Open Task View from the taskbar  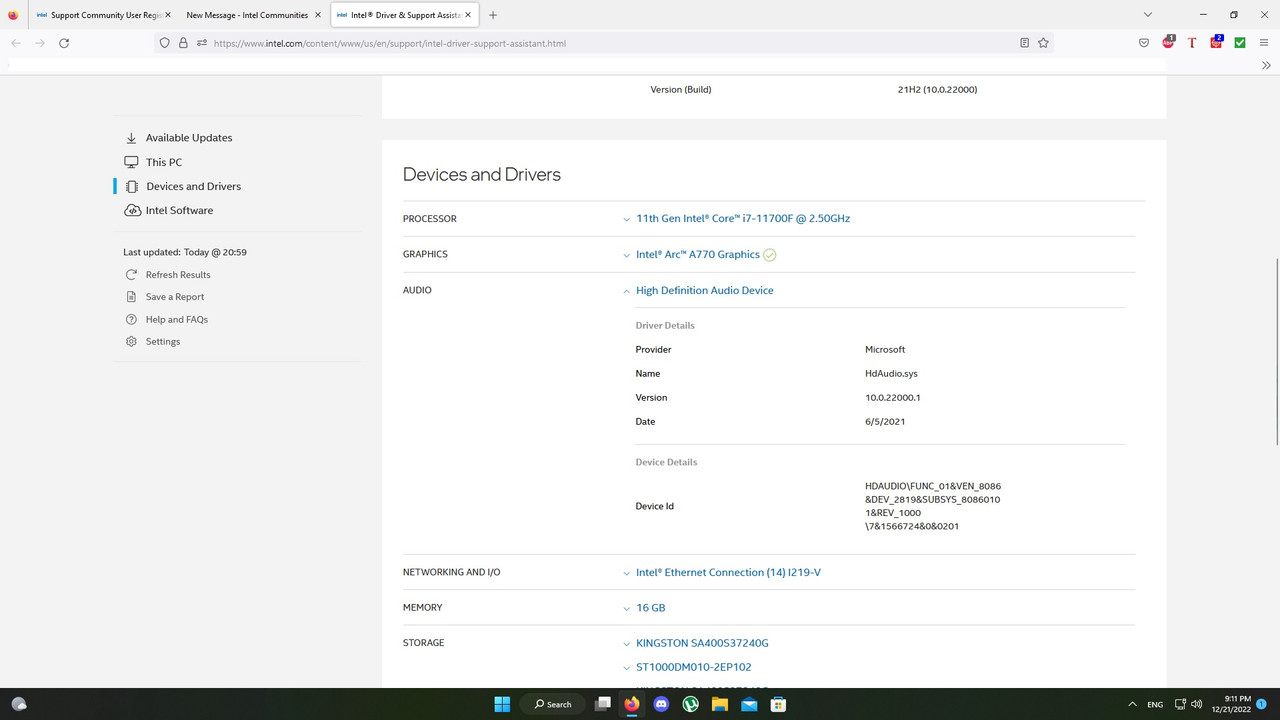pos(602,704)
